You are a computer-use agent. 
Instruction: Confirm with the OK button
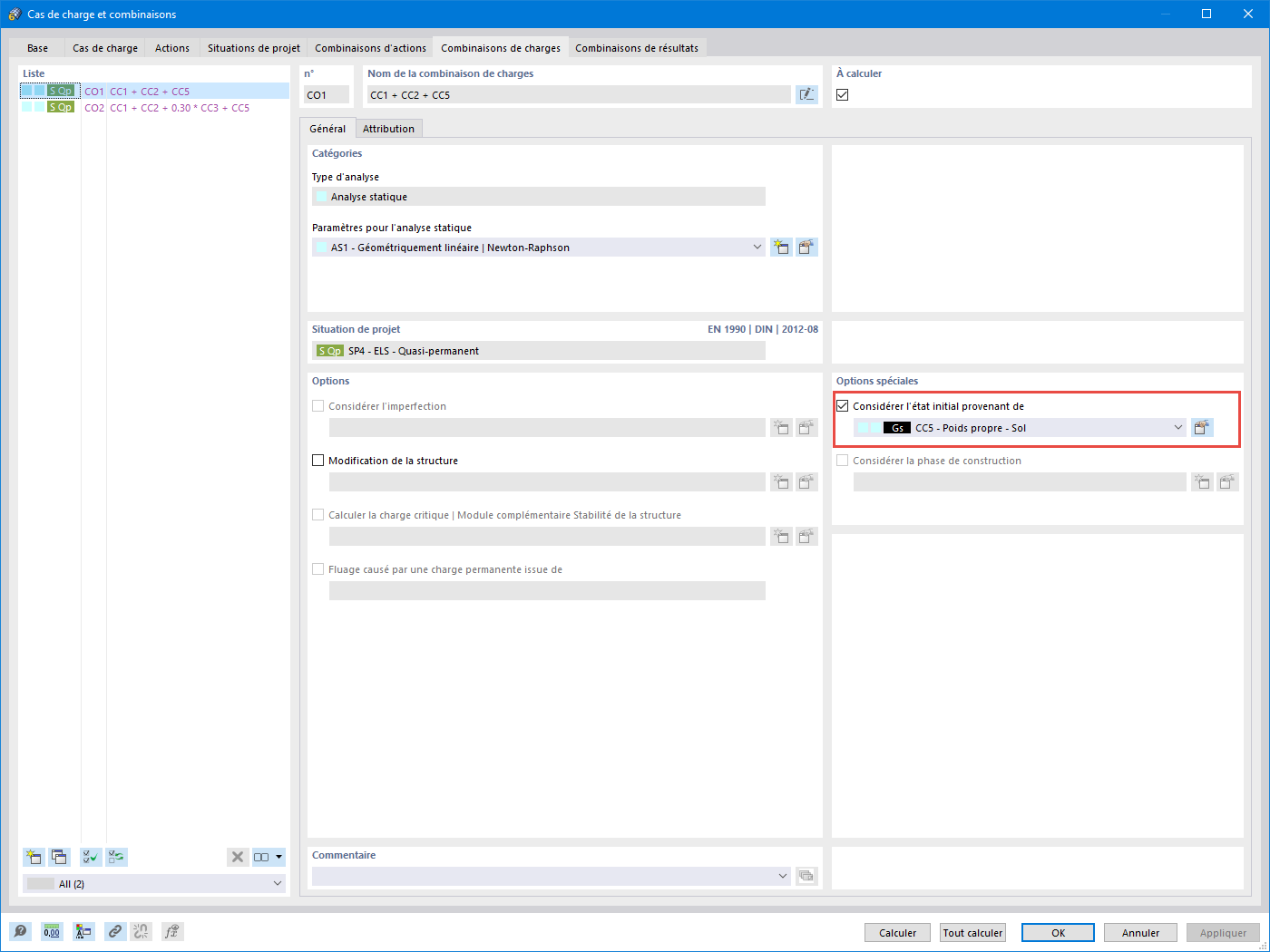[1058, 932]
